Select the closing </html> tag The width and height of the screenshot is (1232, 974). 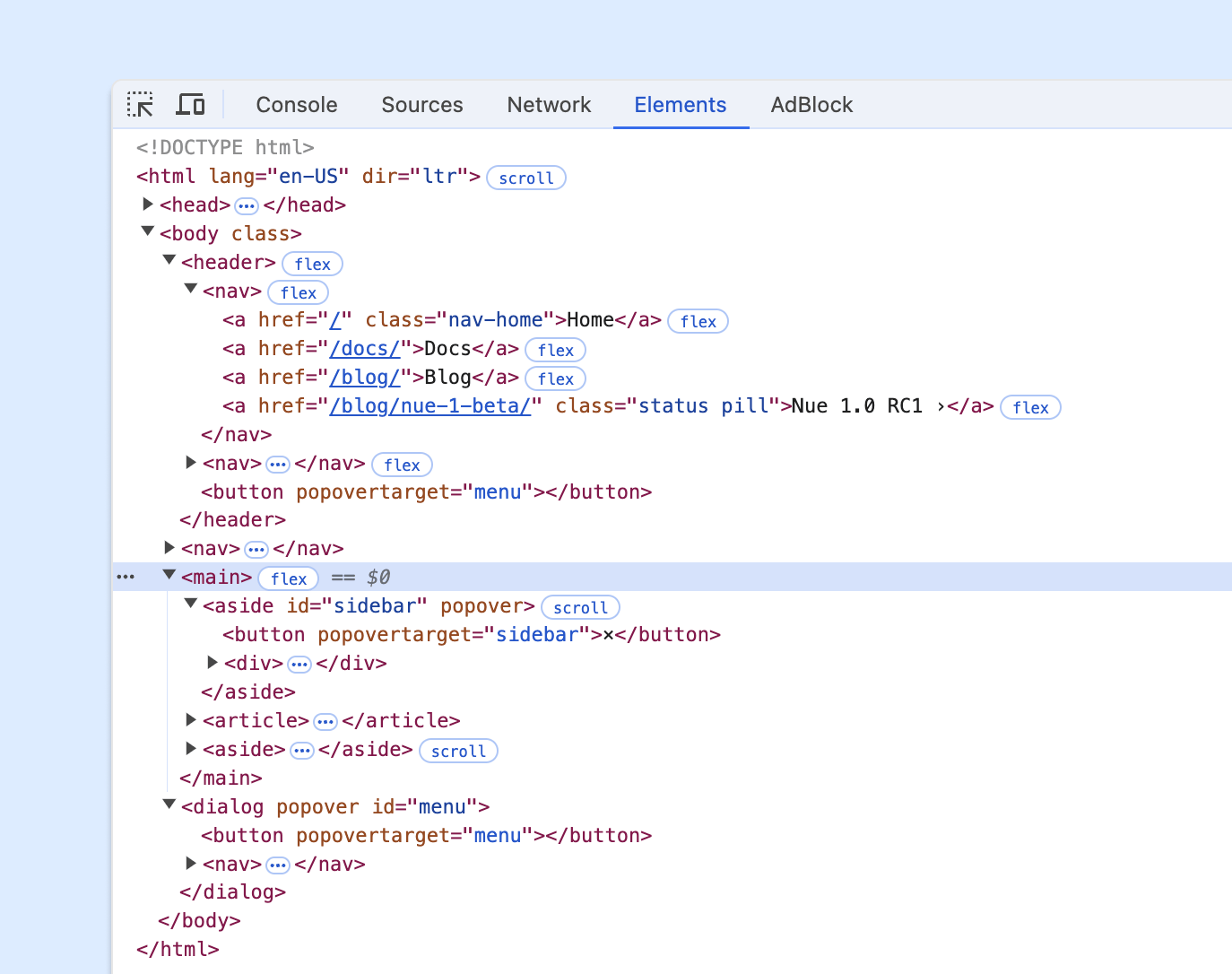click(178, 949)
